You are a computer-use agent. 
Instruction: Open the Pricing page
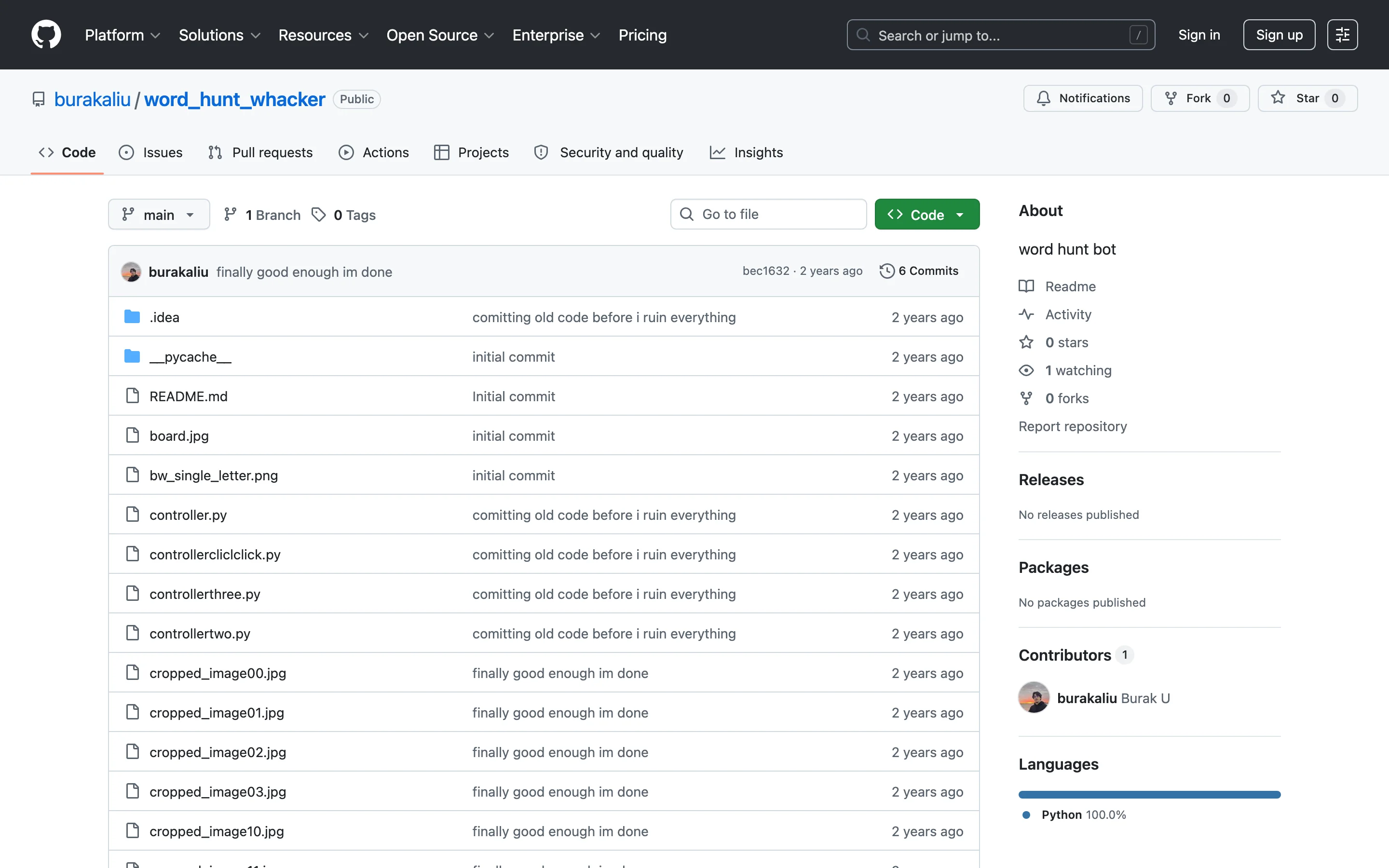pos(642,35)
